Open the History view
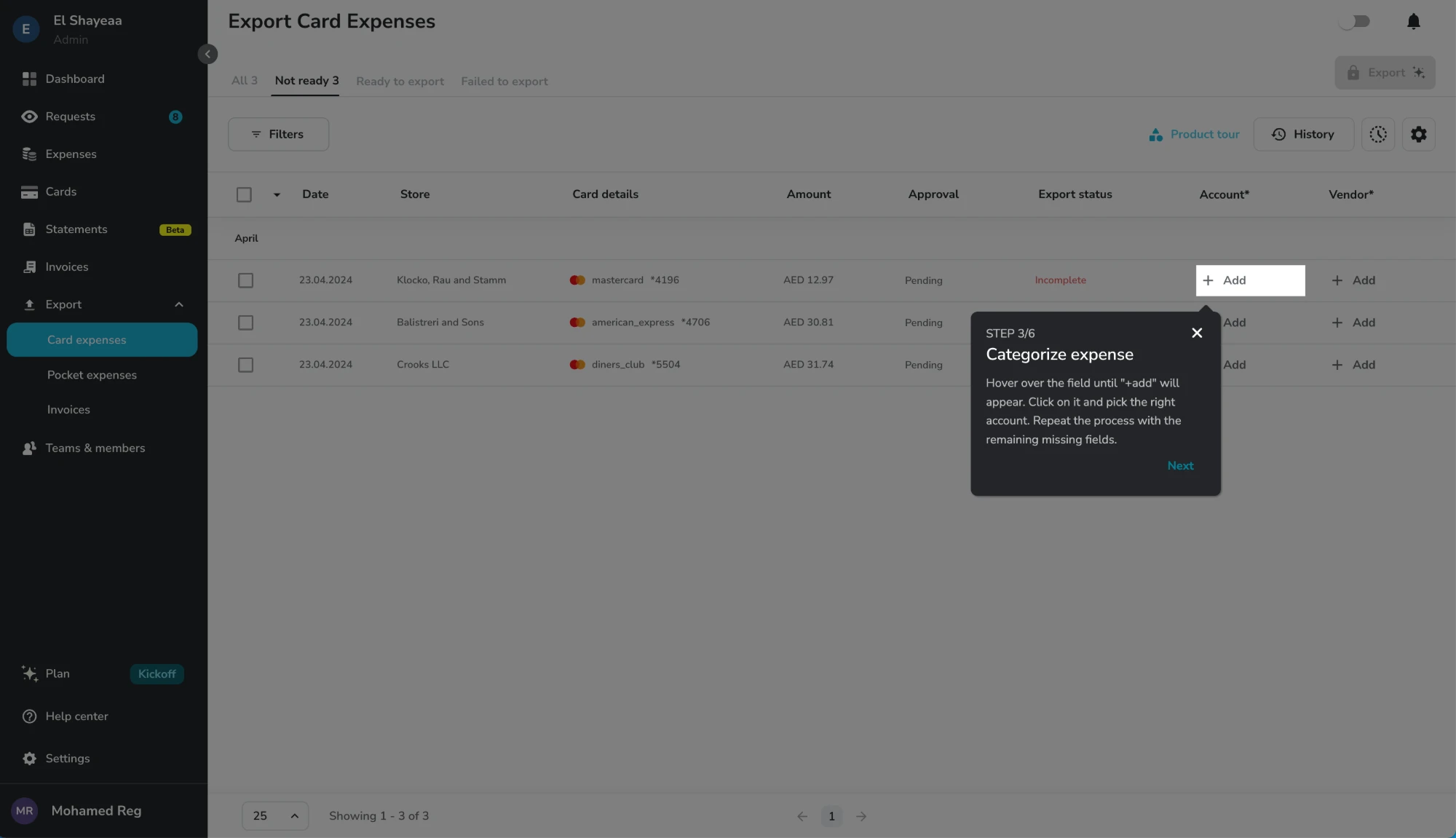Viewport: 1456px width, 838px height. pos(1303,135)
